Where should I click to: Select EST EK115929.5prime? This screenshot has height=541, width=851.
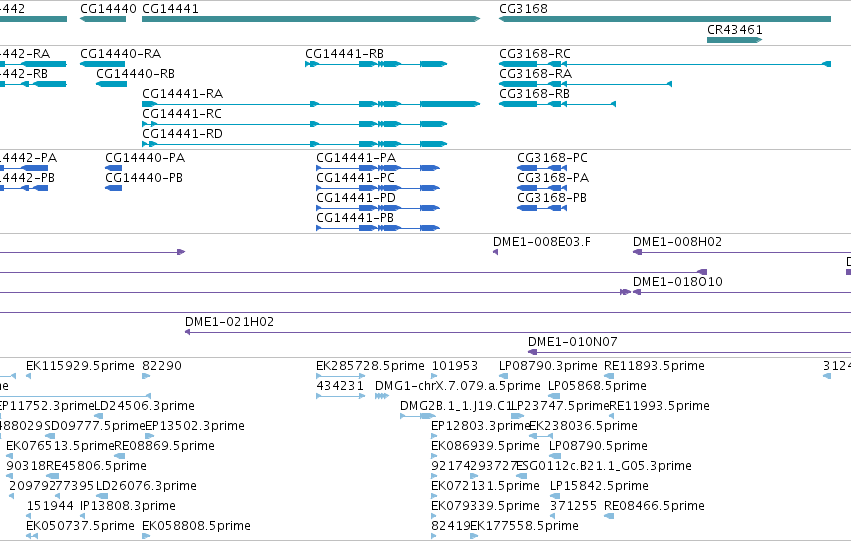point(28,375)
